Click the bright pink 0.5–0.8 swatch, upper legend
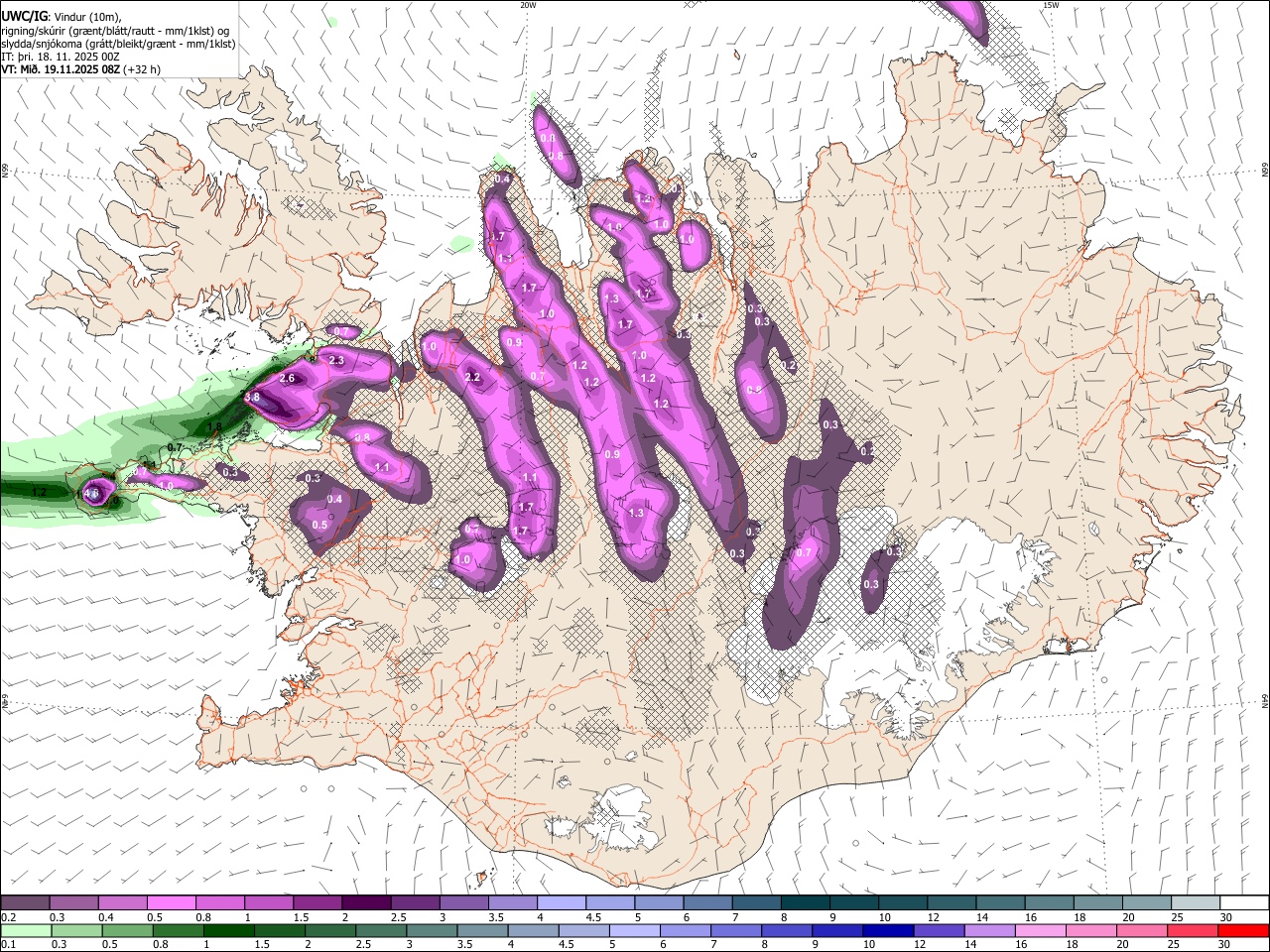The width and height of the screenshot is (1270, 952). coord(171,902)
